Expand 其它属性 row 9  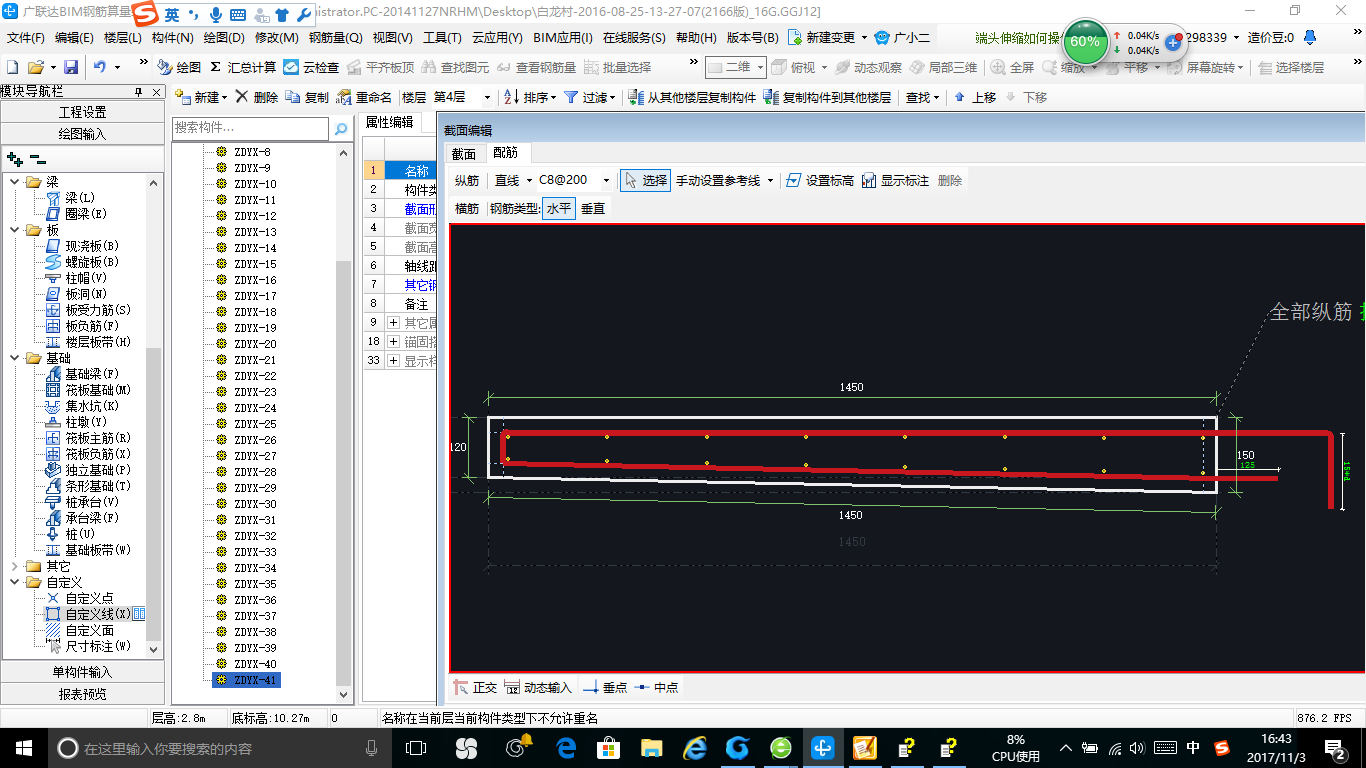tap(394, 323)
